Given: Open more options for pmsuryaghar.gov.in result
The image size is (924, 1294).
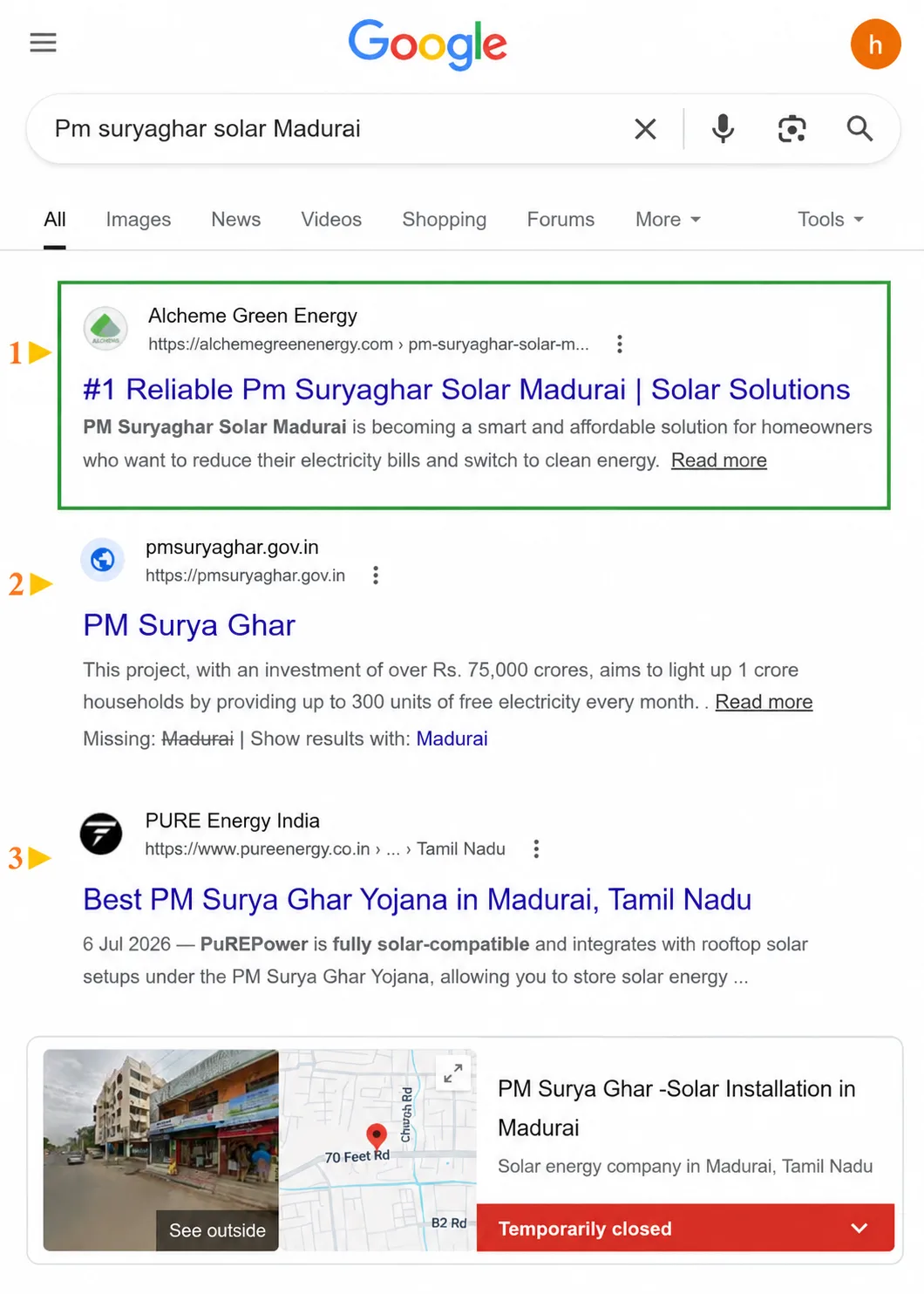Looking at the screenshot, I should (x=375, y=575).
